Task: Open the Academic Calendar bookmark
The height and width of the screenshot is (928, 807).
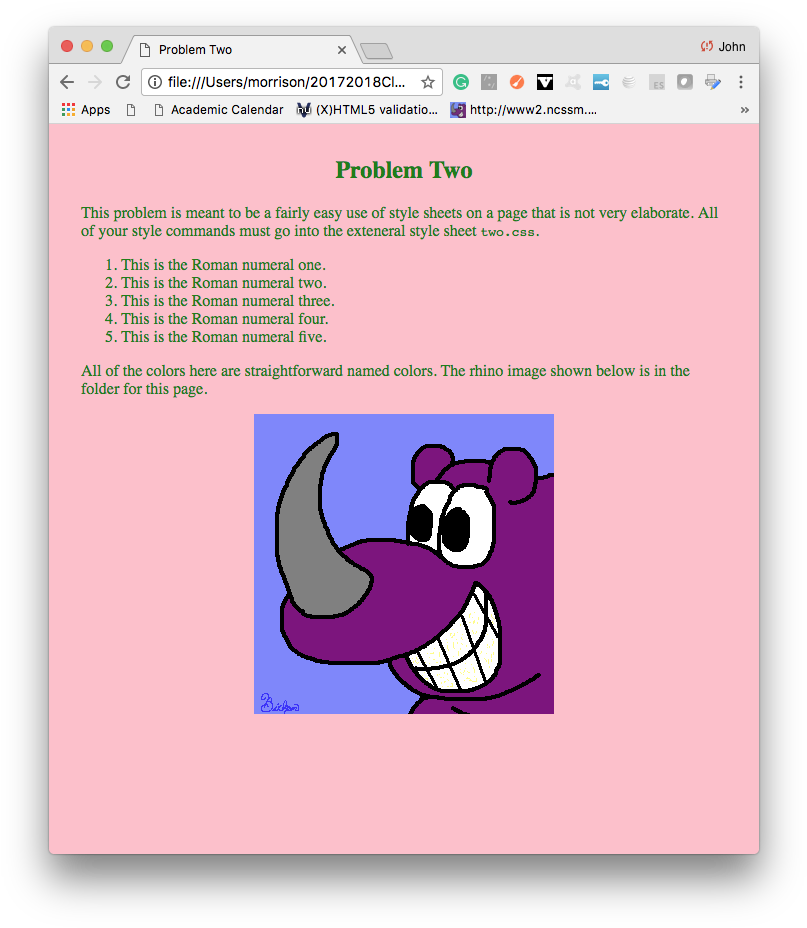Action: [218, 109]
